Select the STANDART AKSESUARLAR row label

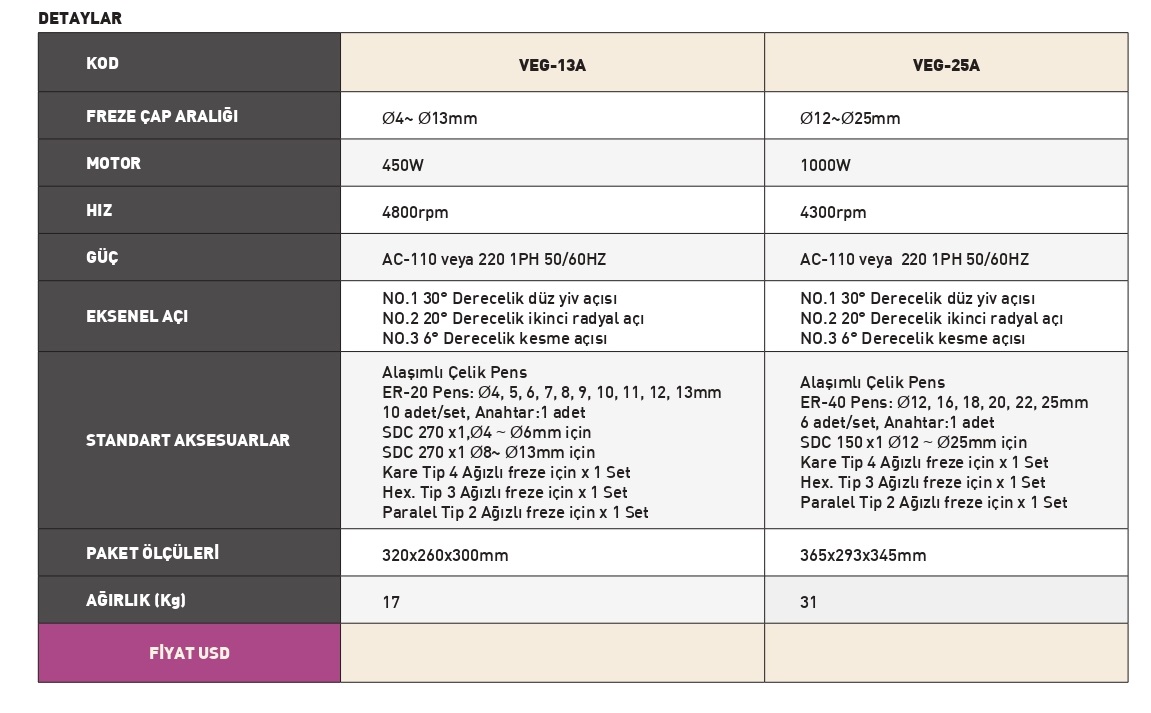coord(188,440)
